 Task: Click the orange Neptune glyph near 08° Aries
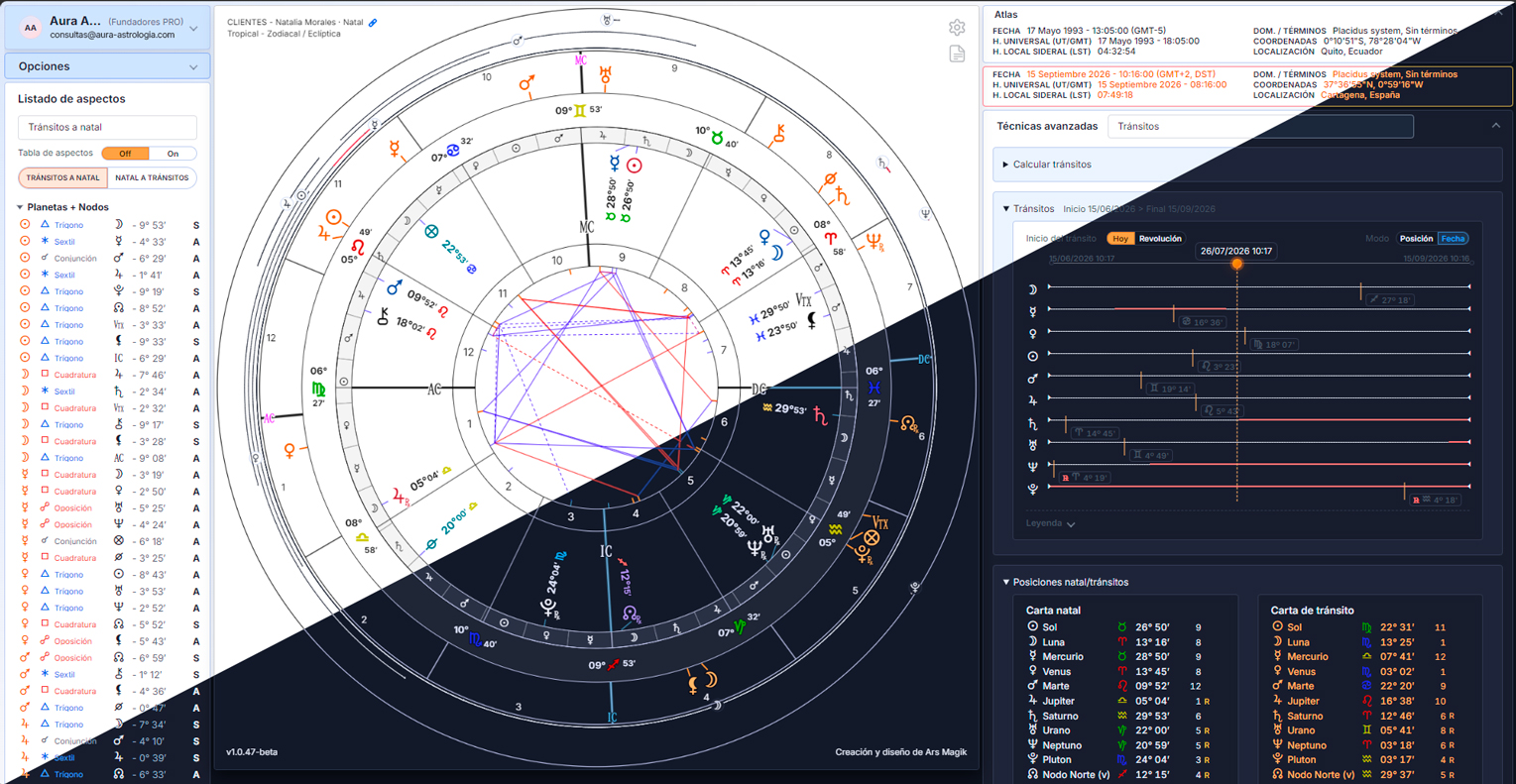coord(875,241)
